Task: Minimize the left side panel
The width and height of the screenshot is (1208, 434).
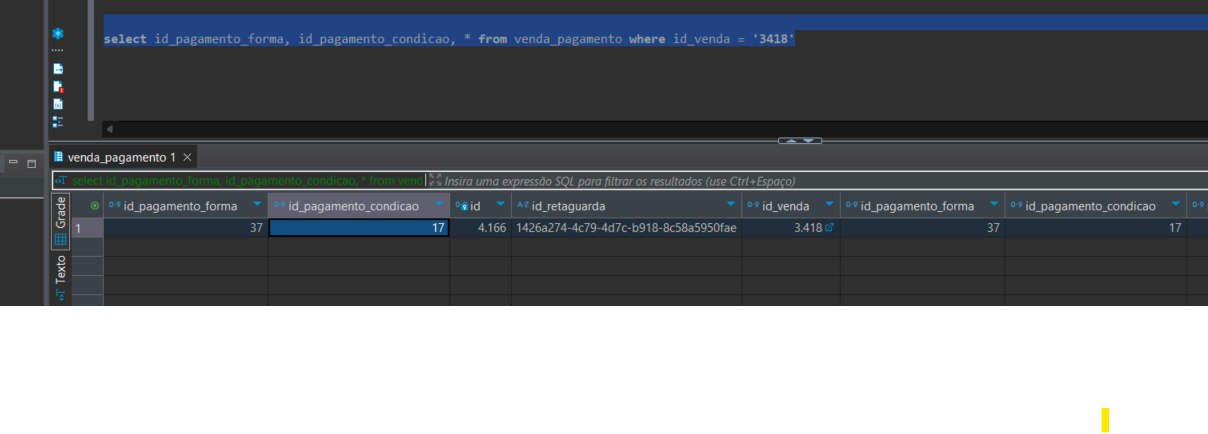Action: 14,162
